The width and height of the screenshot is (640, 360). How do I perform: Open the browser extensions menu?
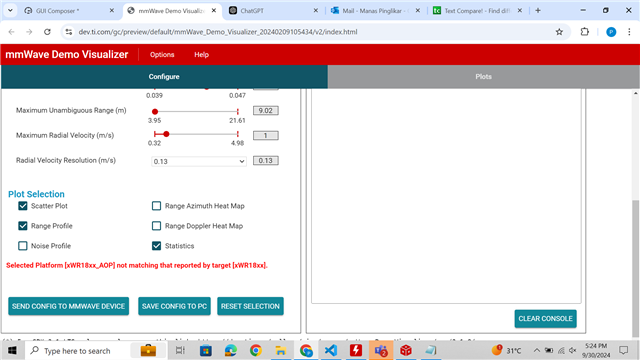(x=584, y=32)
